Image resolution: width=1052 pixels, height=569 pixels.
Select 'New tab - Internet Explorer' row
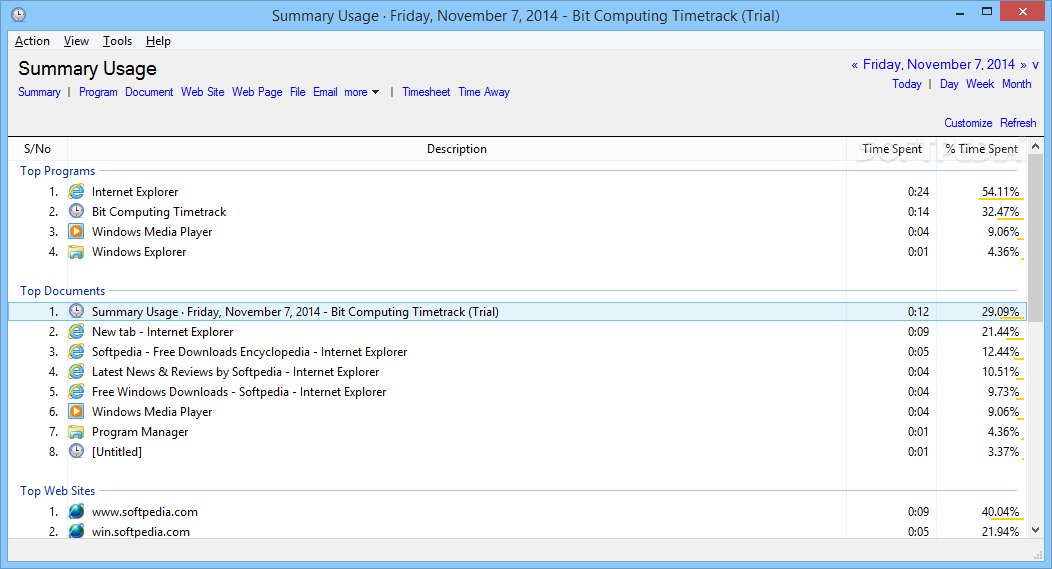click(517, 331)
